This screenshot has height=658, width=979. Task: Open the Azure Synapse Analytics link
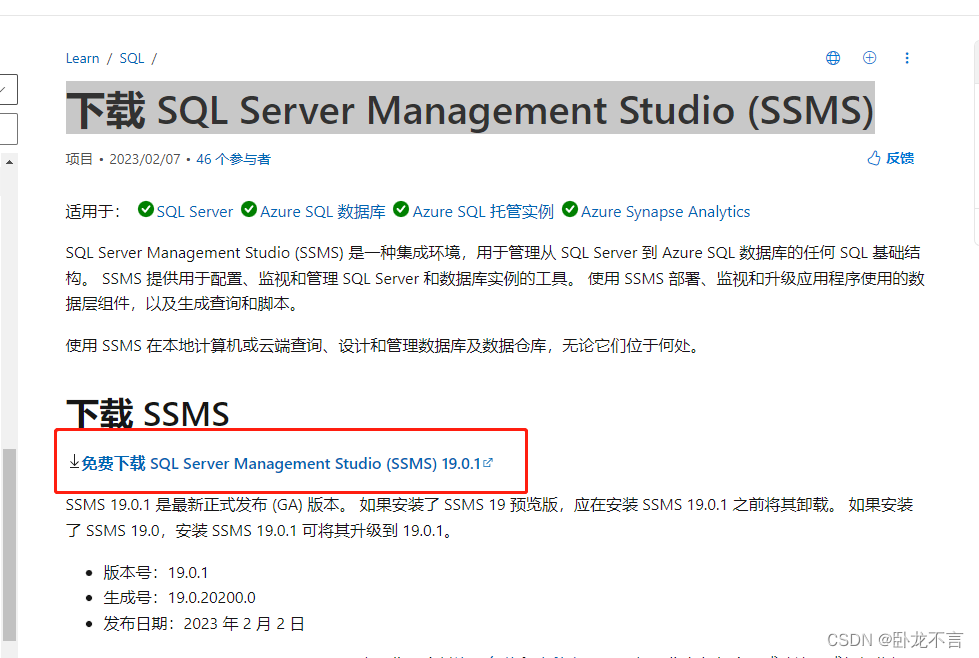(665, 212)
